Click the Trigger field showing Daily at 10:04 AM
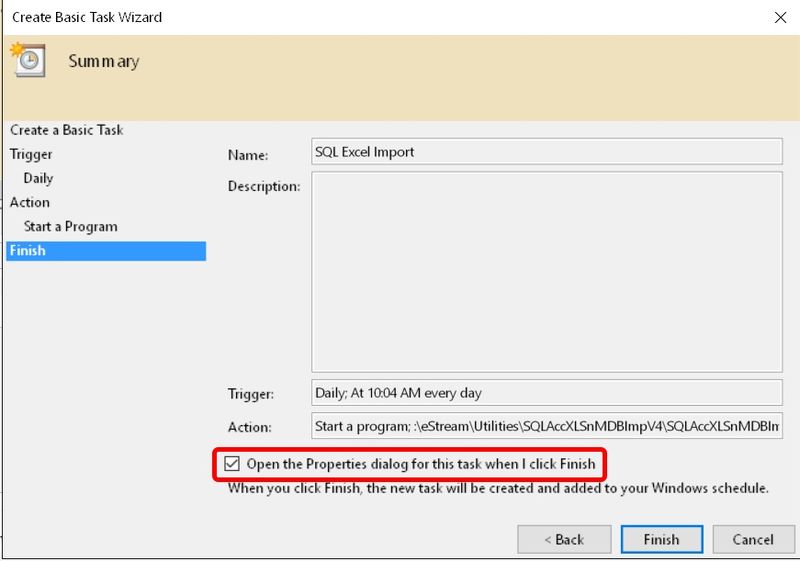Screen dimensions: 800x561 [x=546, y=393]
